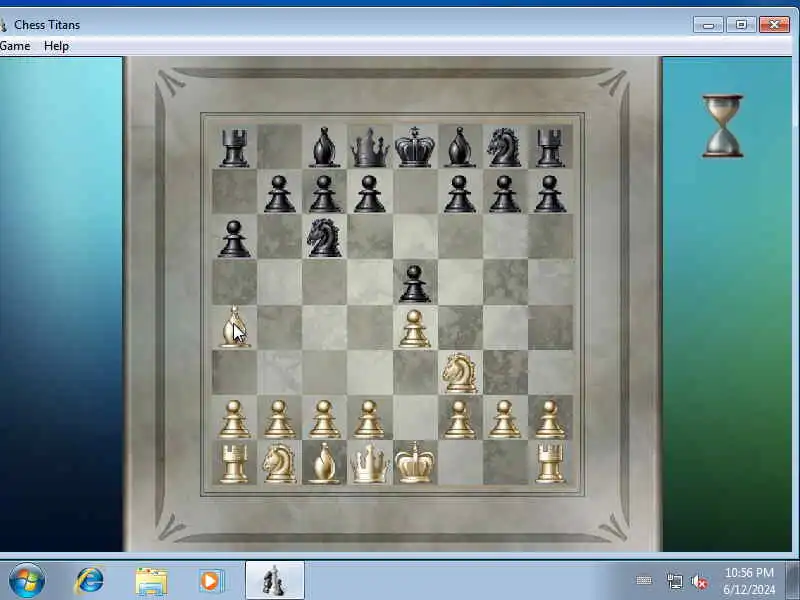Click the black pawn on b7
Image resolution: width=800 pixels, height=600 pixels.
pyautogui.click(x=279, y=194)
